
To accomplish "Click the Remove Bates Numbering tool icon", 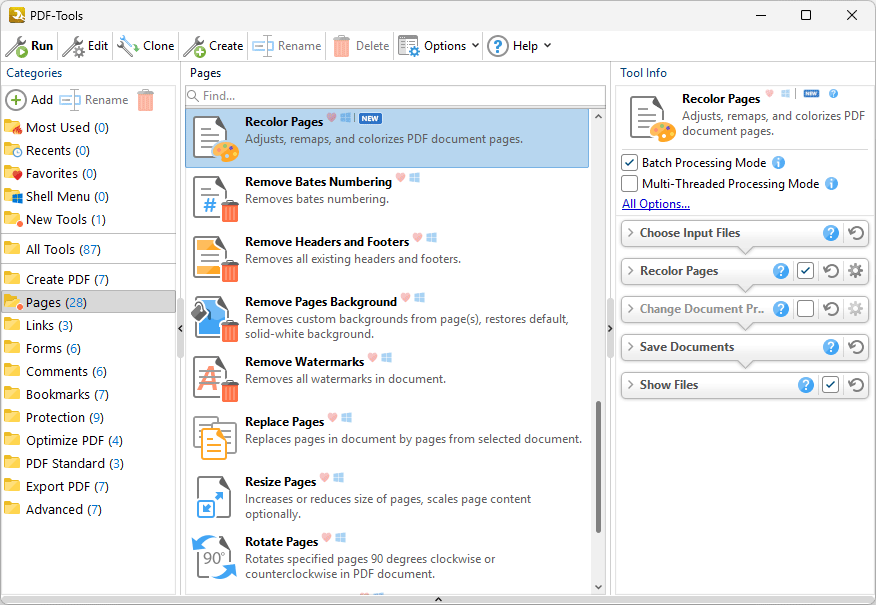I will pos(215,199).
